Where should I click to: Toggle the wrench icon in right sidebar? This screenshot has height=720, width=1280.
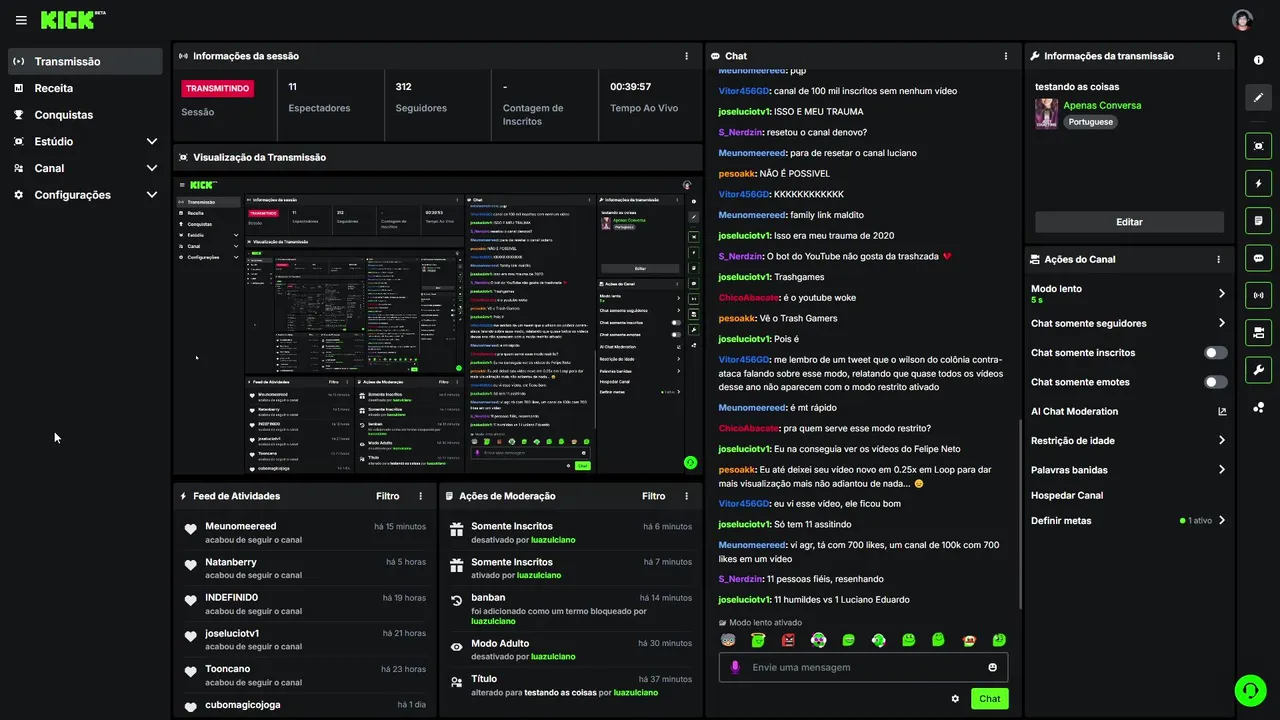click(1258, 370)
